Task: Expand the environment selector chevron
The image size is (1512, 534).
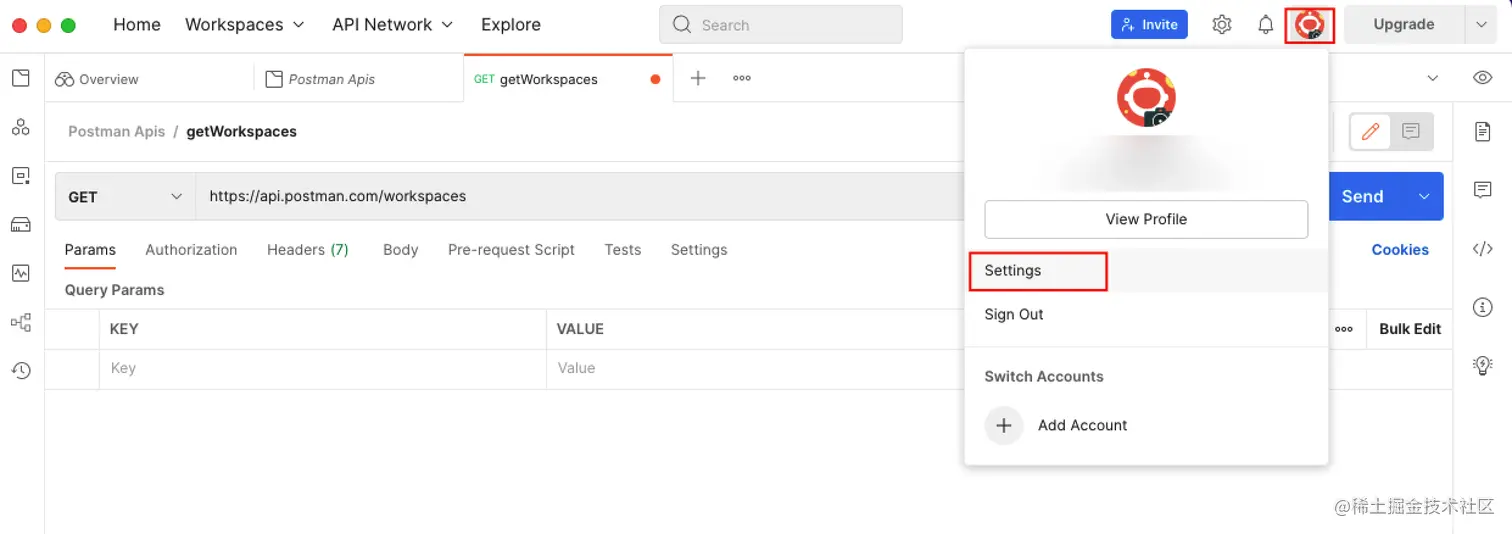Action: click(x=1432, y=78)
